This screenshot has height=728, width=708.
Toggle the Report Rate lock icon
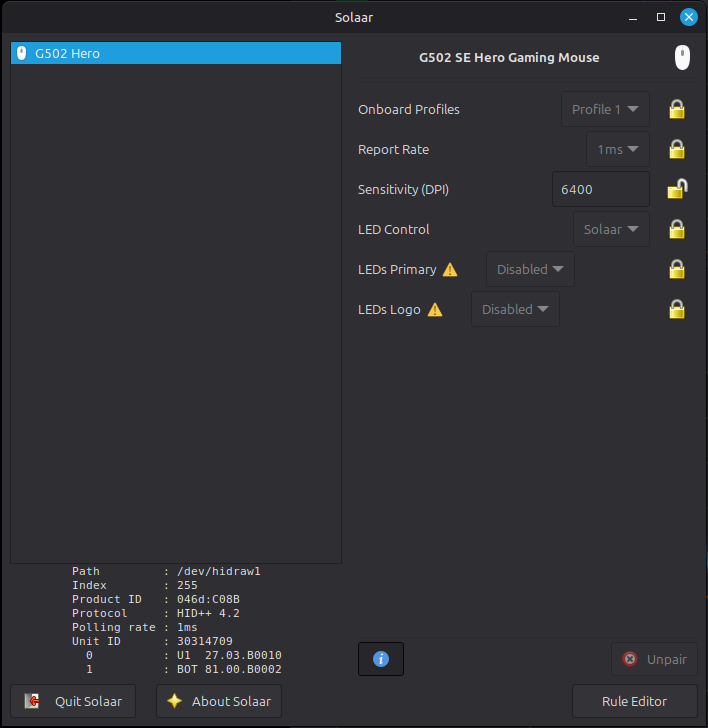(x=677, y=149)
